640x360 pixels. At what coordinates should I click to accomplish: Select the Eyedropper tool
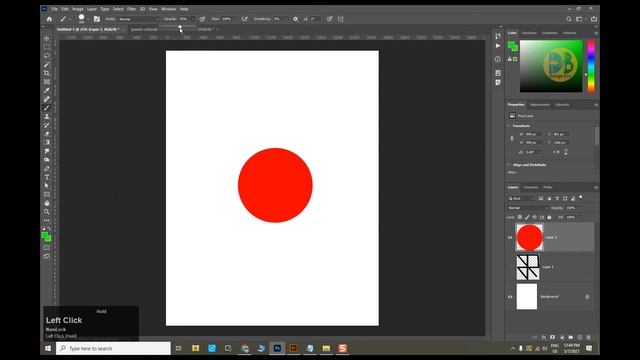click(x=47, y=90)
